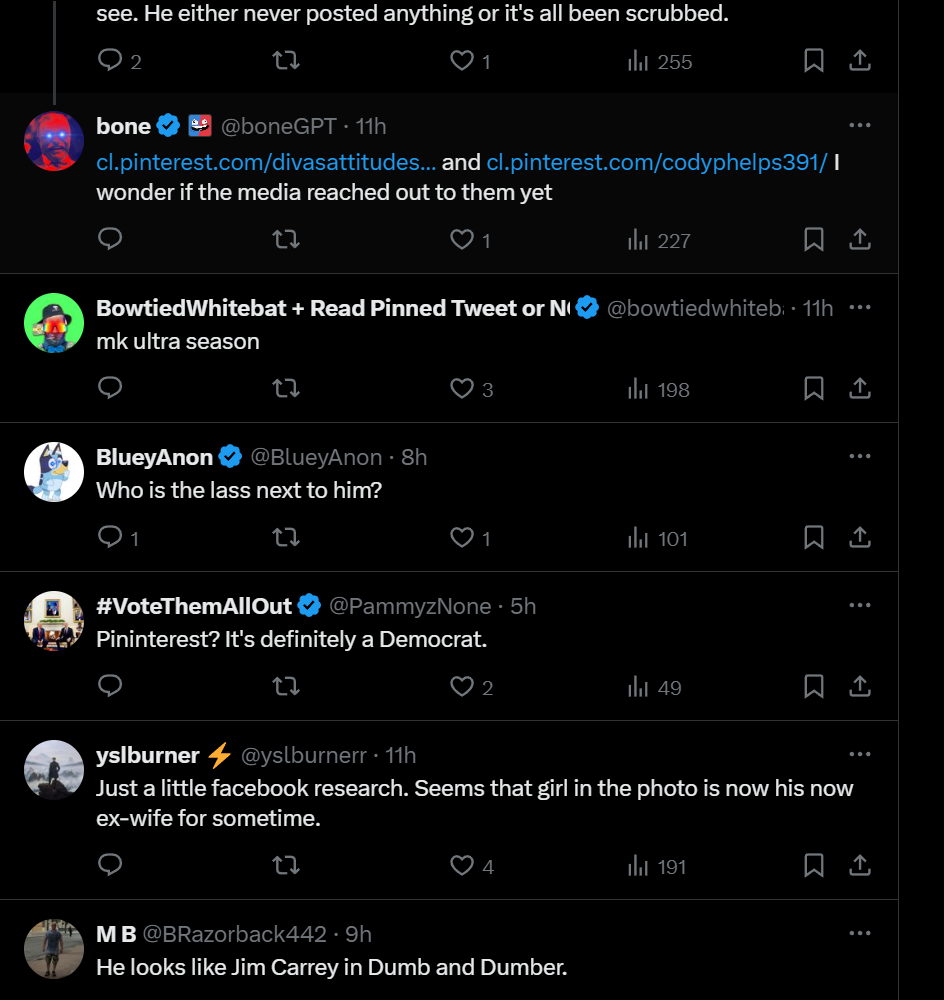
Task: Like yslburner's ex-wife tweet
Action: [471, 865]
